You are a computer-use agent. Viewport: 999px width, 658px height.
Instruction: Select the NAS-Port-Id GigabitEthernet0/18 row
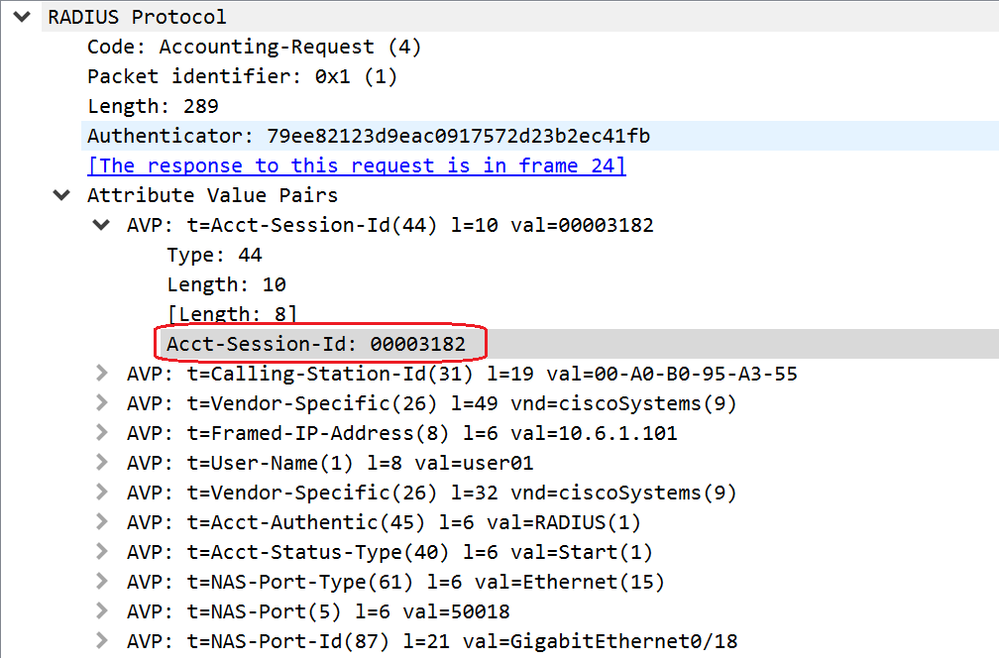(432, 641)
